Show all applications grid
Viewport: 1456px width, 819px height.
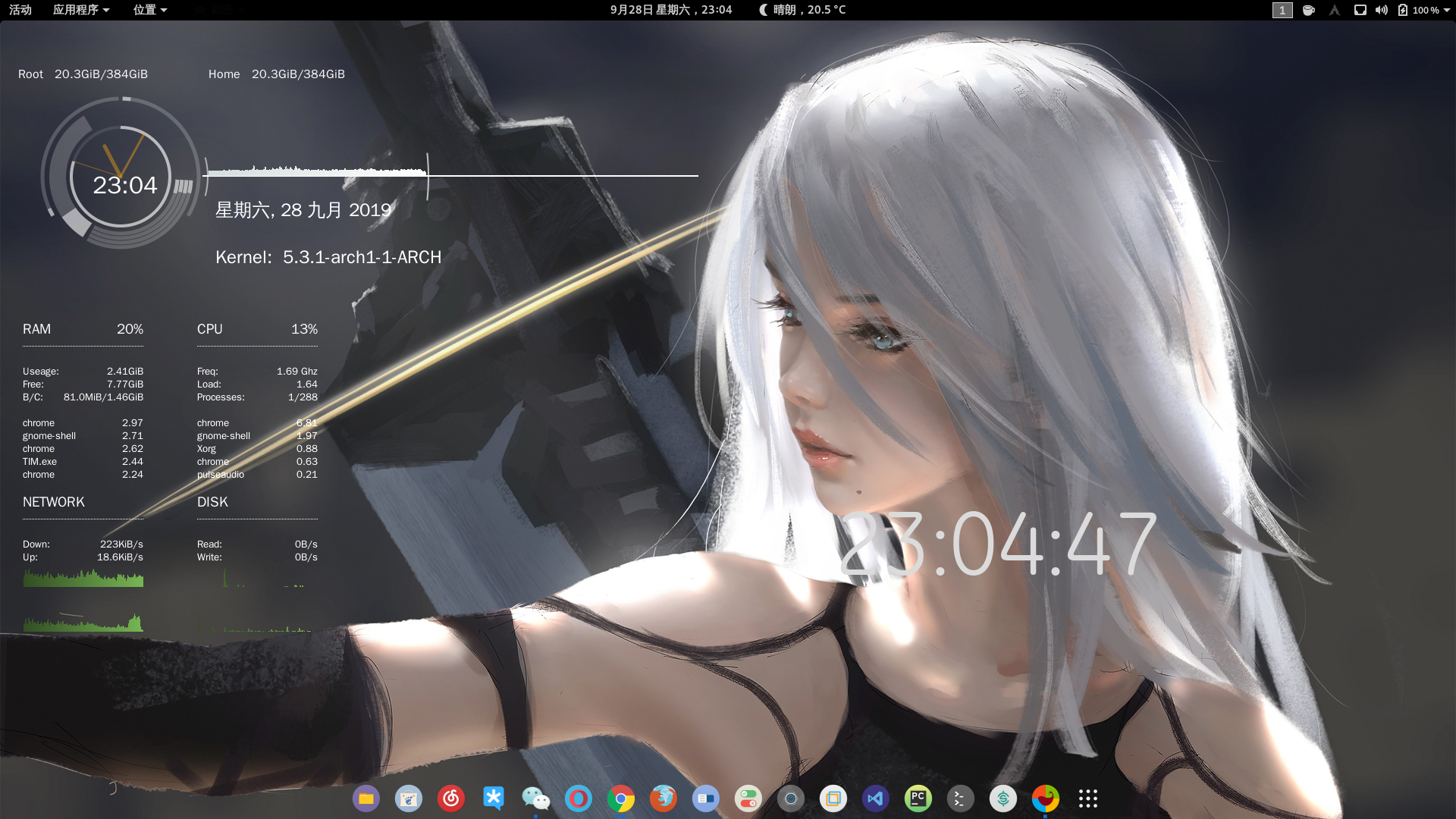[x=1088, y=799]
